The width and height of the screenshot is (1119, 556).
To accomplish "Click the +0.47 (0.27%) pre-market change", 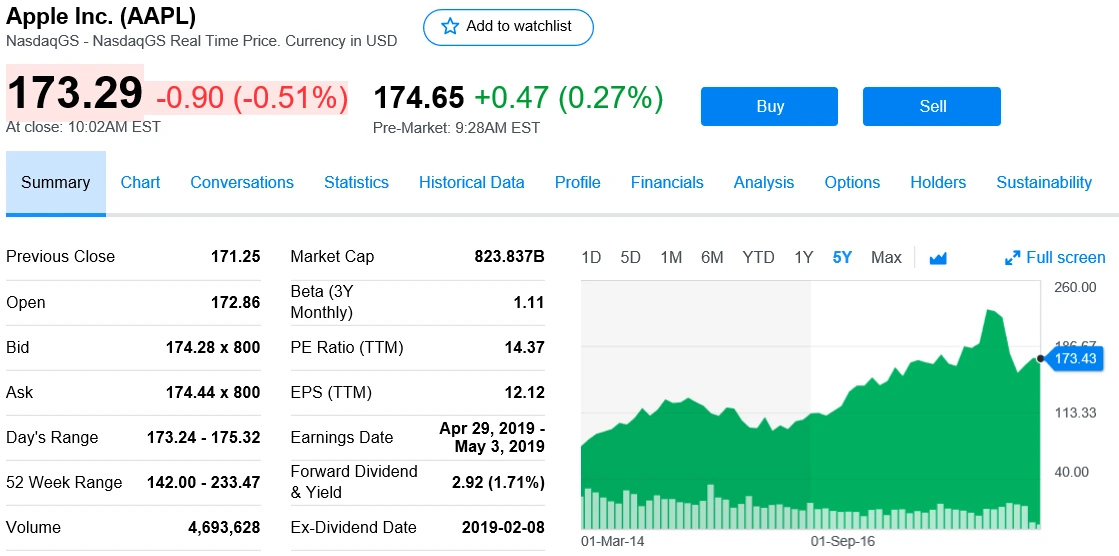I will pos(569,98).
